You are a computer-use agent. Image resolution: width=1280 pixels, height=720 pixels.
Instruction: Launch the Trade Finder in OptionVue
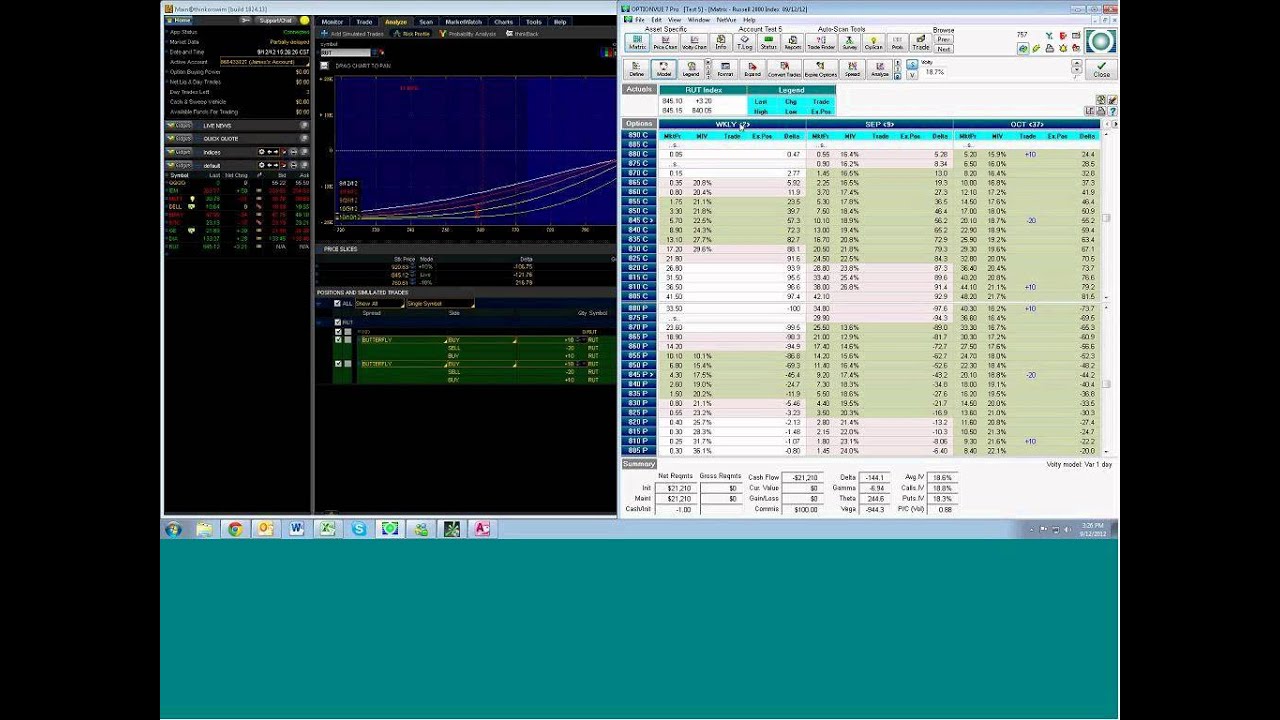pyautogui.click(x=821, y=43)
